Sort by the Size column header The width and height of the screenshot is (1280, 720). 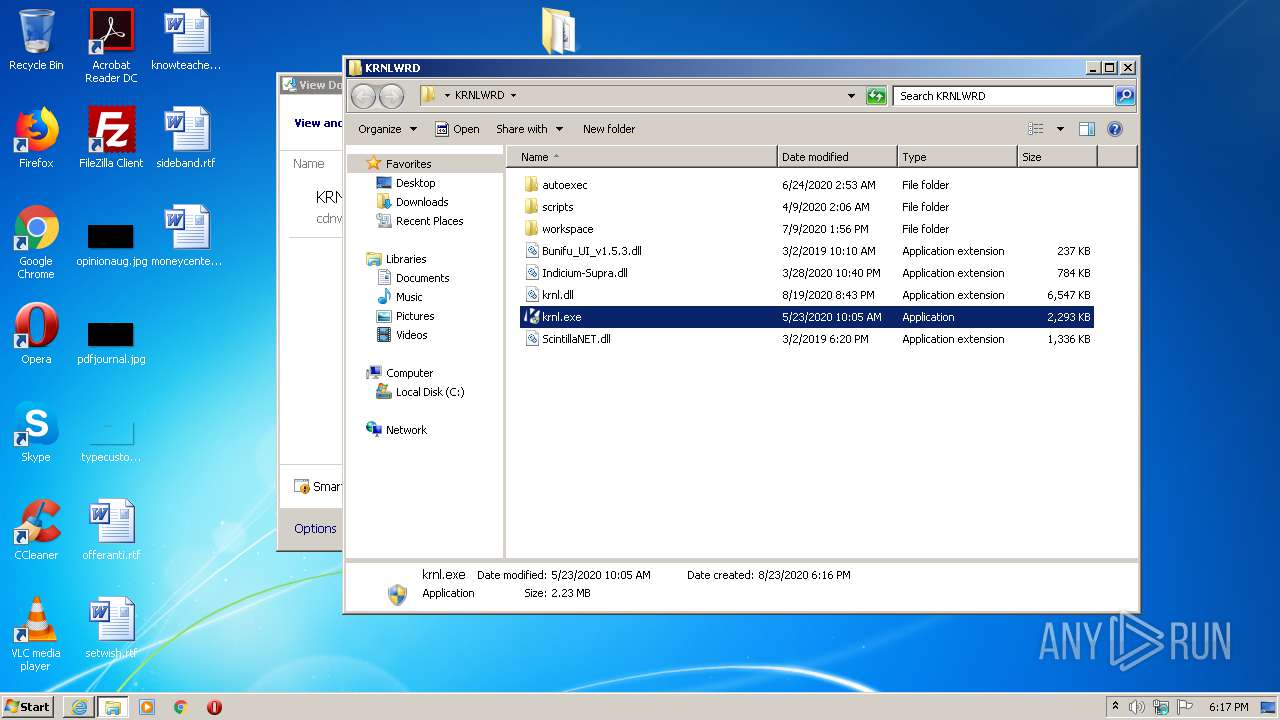[x=1057, y=157]
